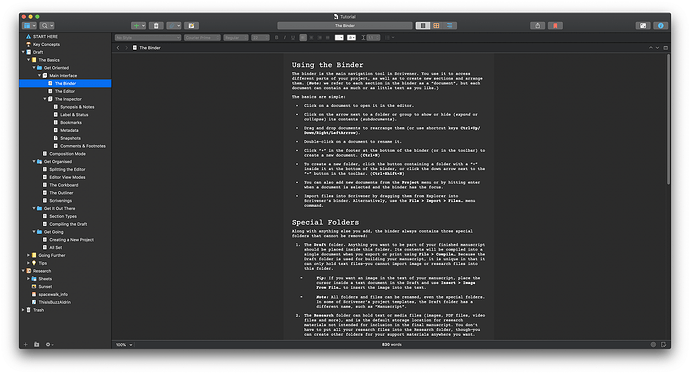The height and width of the screenshot is (373, 690).
Task: Open Synopsis & Notes document
Action: [x=77, y=107]
